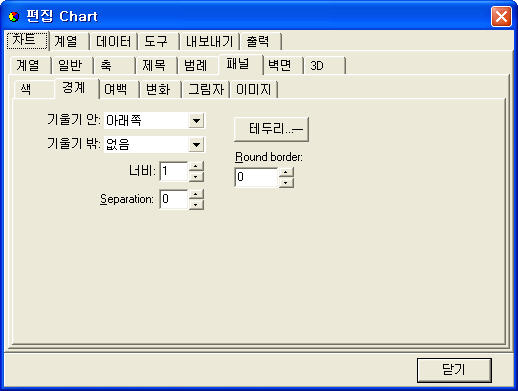The width and height of the screenshot is (518, 391).
Task: Increase Separation with the up arrow
Action: (x=196, y=194)
